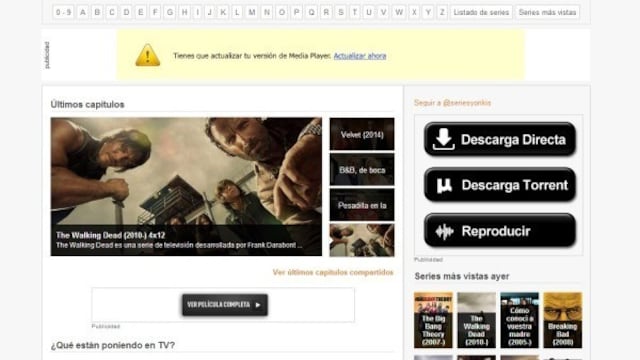Open series starting with letter B
Image resolution: width=640 pixels, height=360 pixels.
point(97,12)
